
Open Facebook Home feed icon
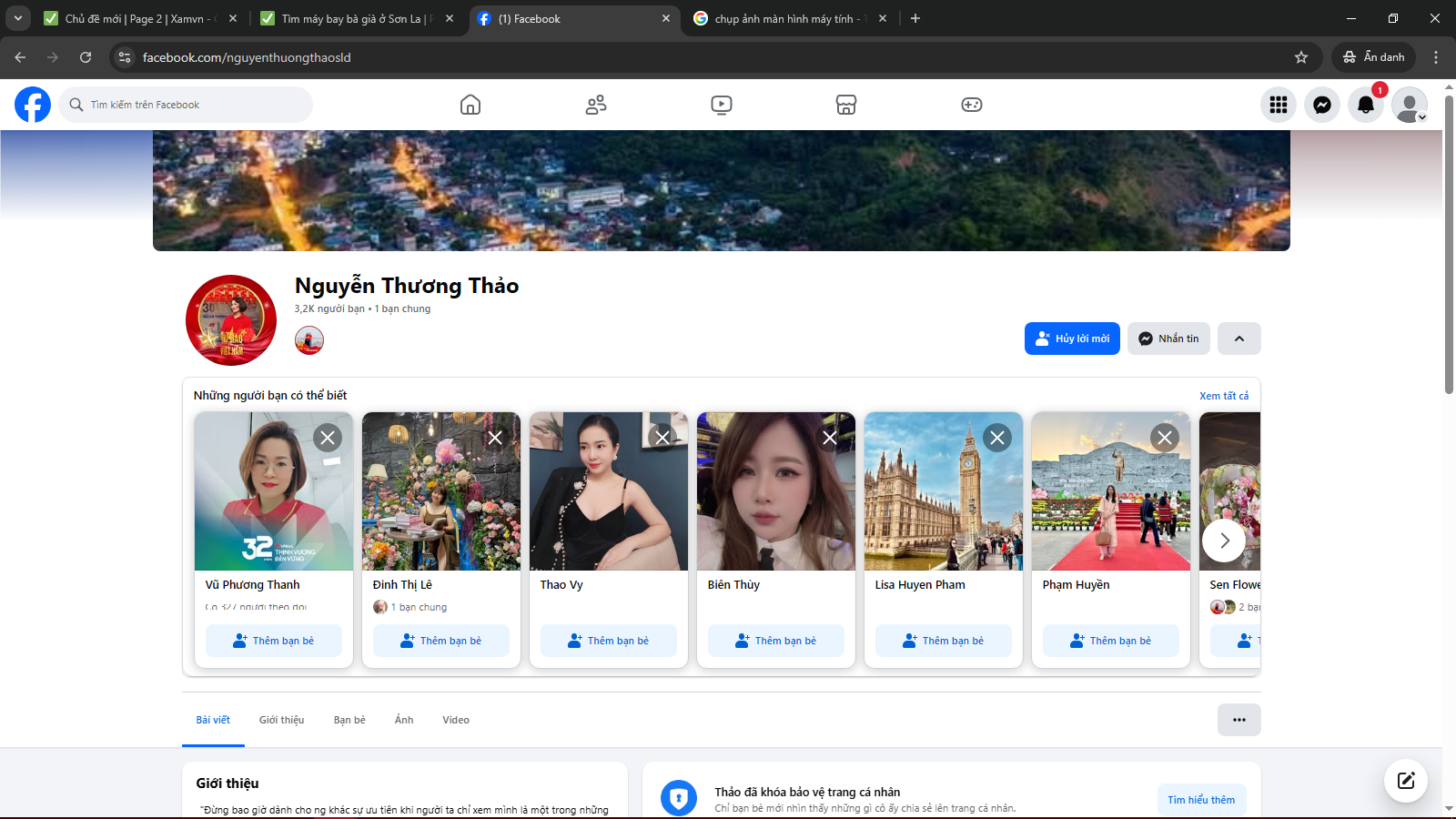coord(470,105)
